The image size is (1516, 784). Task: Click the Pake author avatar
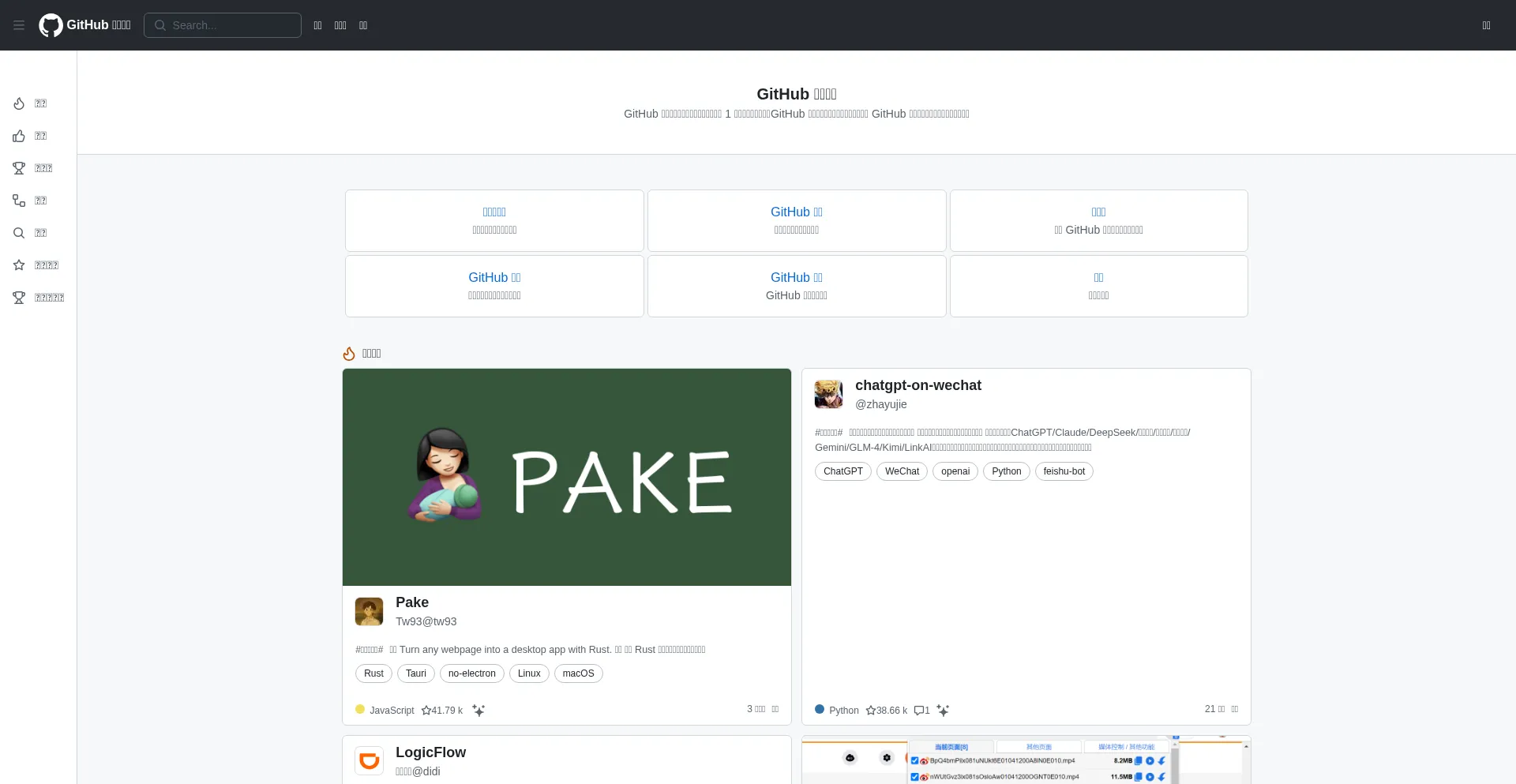coord(369,611)
